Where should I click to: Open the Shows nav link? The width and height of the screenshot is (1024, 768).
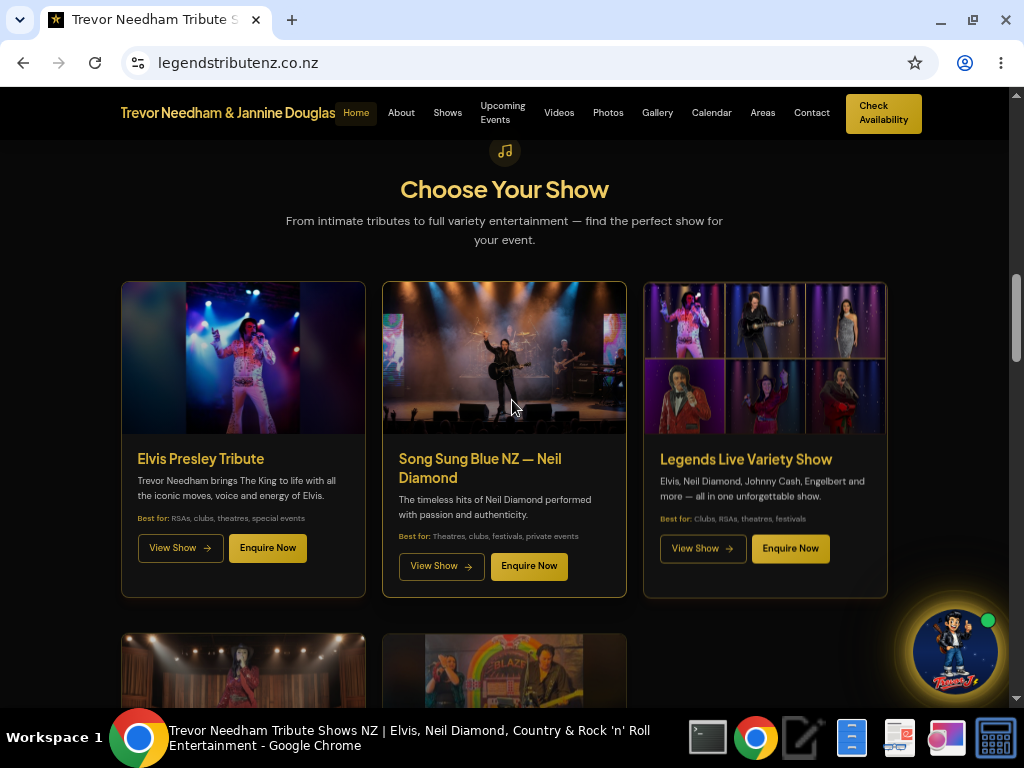[447, 113]
